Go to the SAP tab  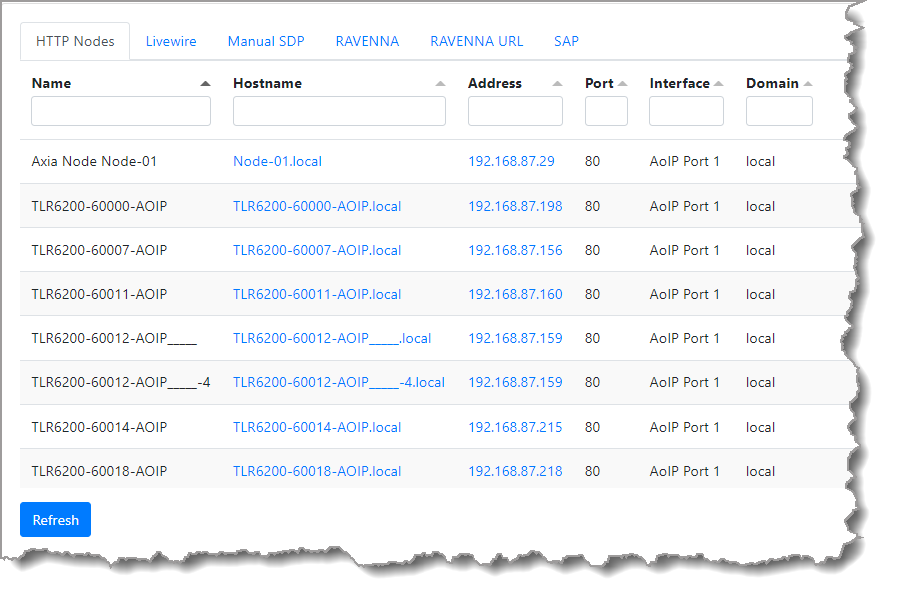566,42
